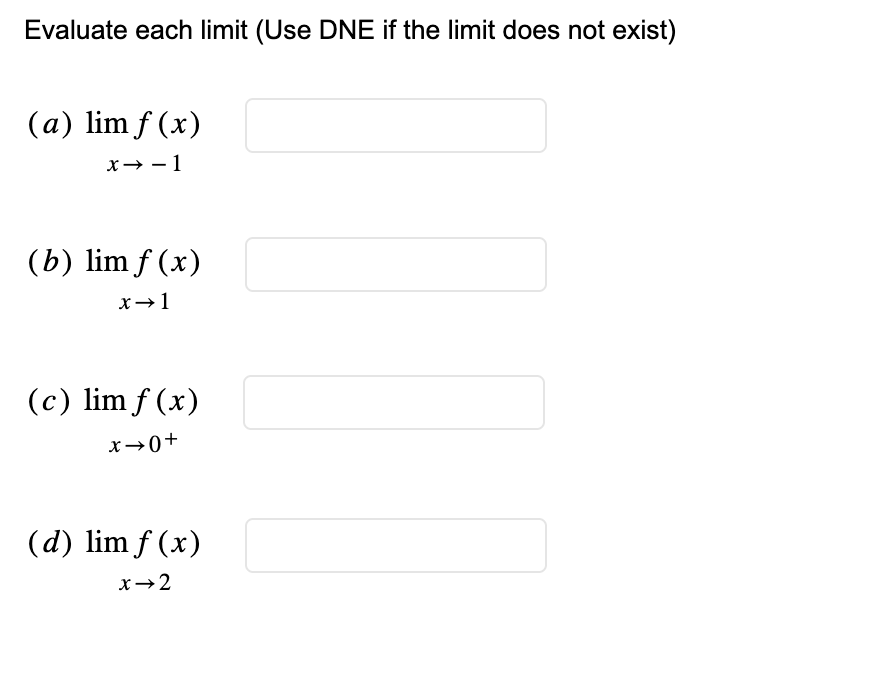This screenshot has width=874, height=686.
Task: Click the subscript x approaches -1
Action: (x=143, y=165)
